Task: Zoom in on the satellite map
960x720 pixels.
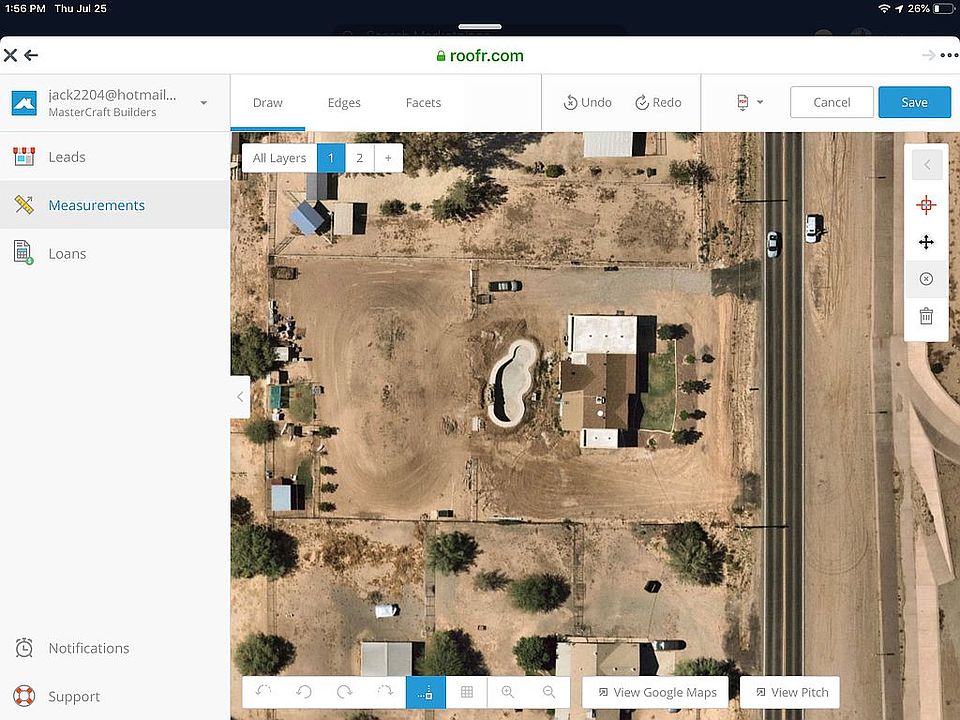Action: (x=508, y=692)
